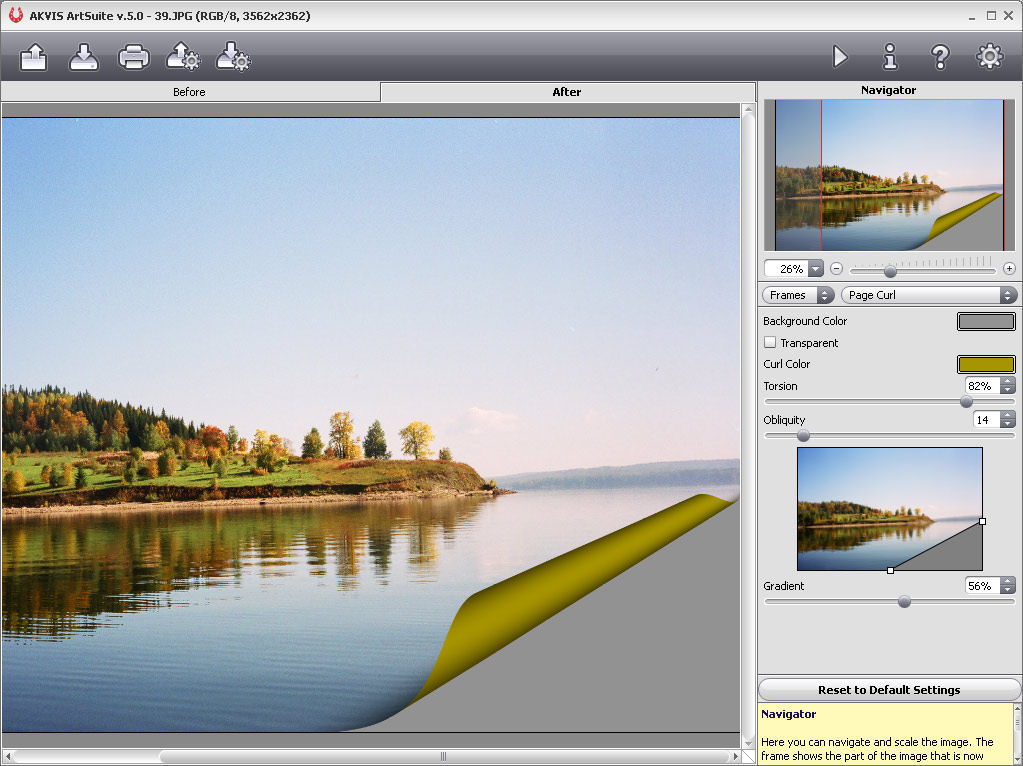Click the Load presets icon
Image resolution: width=1023 pixels, height=766 pixels.
pos(183,57)
